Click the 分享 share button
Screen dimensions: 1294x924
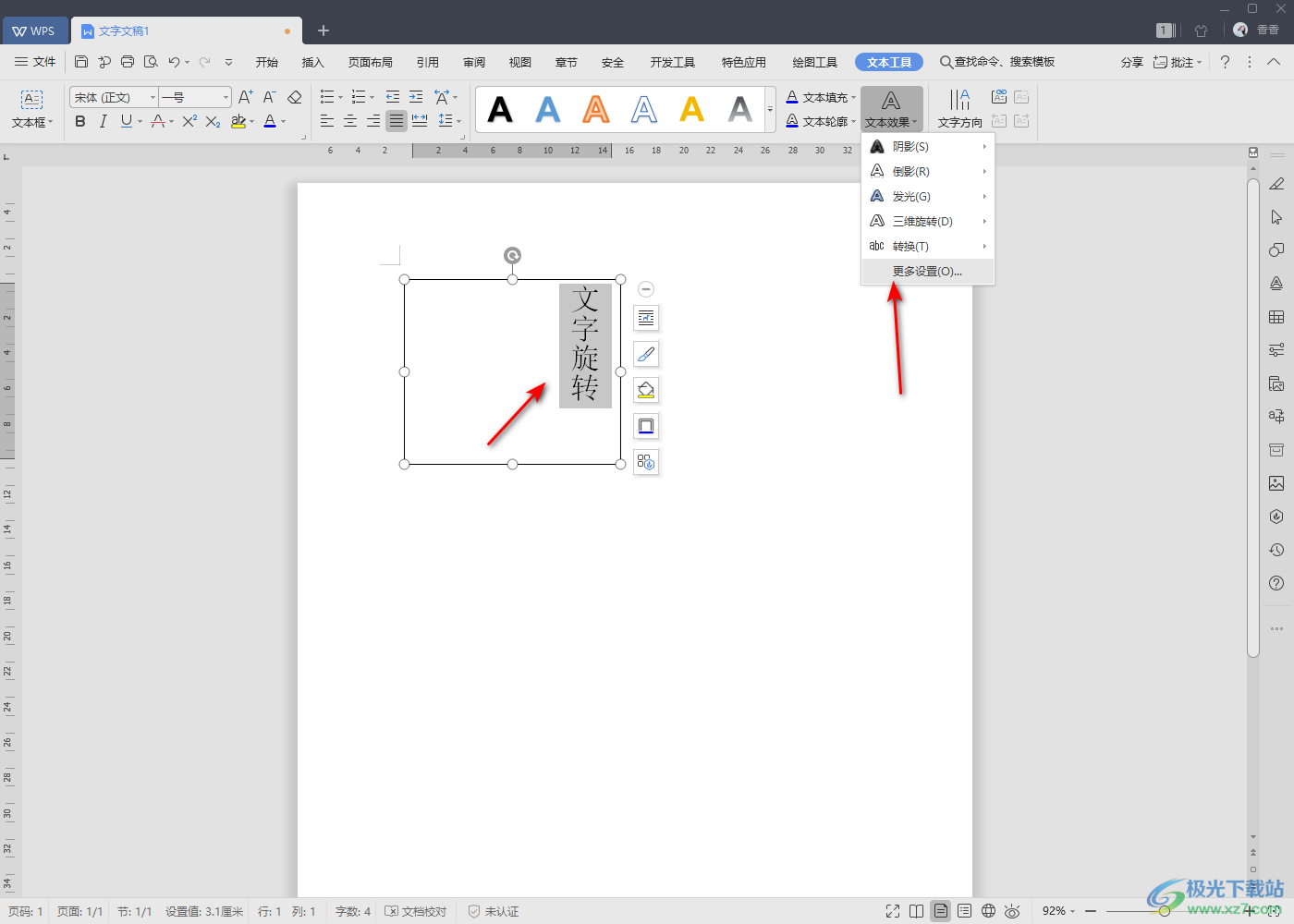pos(1132,62)
